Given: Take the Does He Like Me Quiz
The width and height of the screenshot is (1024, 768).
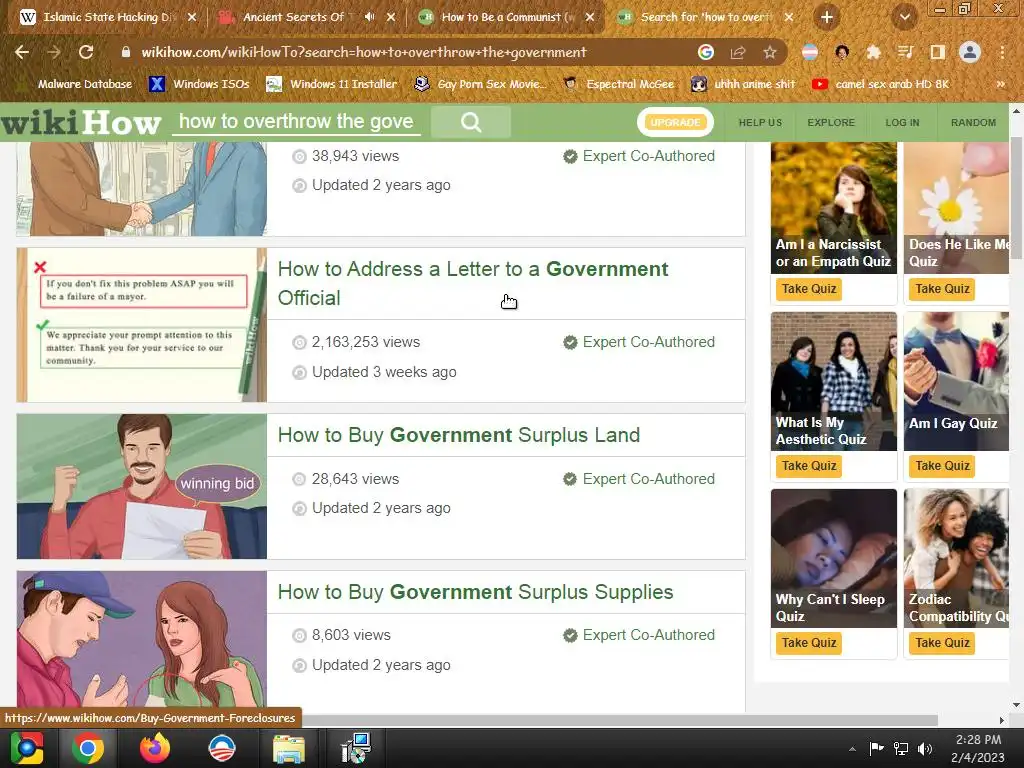Looking at the screenshot, I should point(942,289).
